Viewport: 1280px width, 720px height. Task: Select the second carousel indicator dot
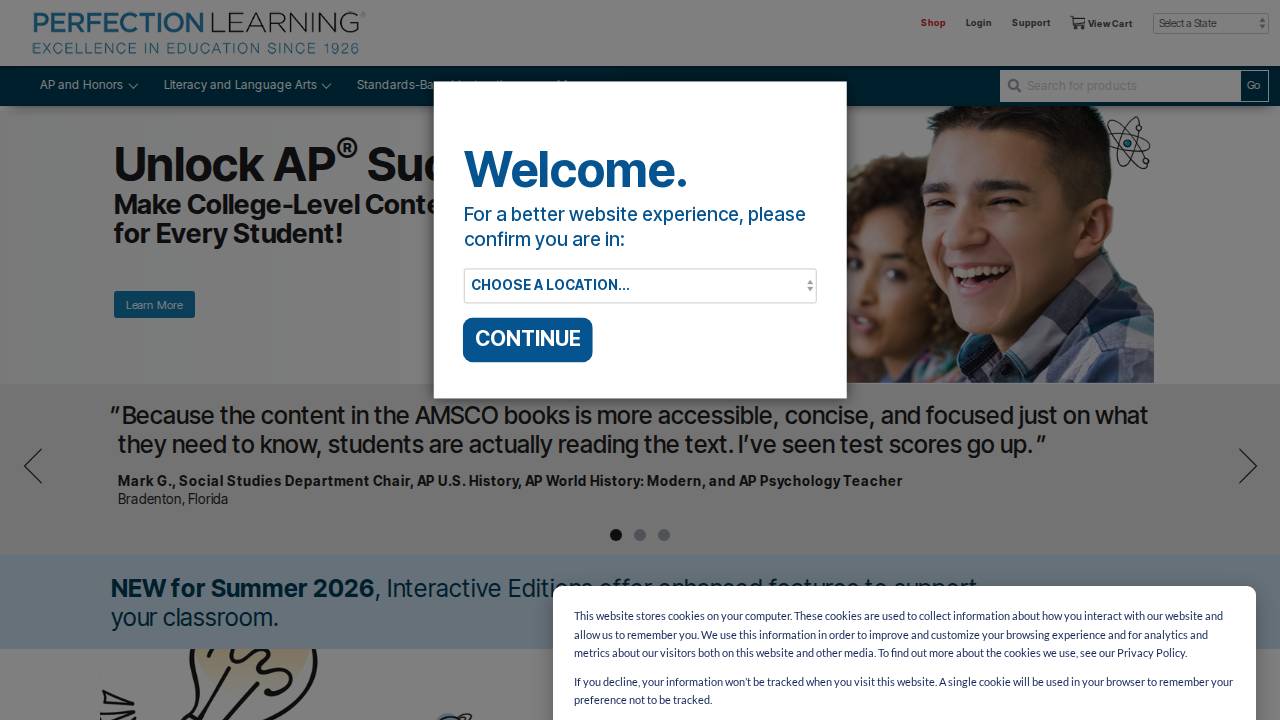640,535
